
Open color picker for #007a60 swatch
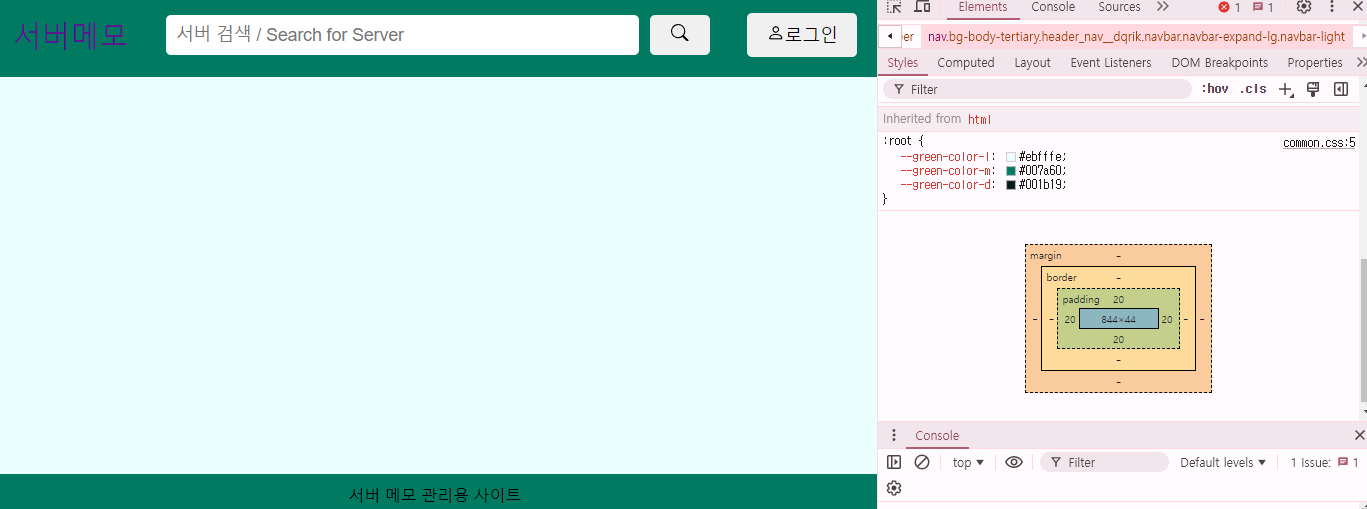coord(1011,171)
